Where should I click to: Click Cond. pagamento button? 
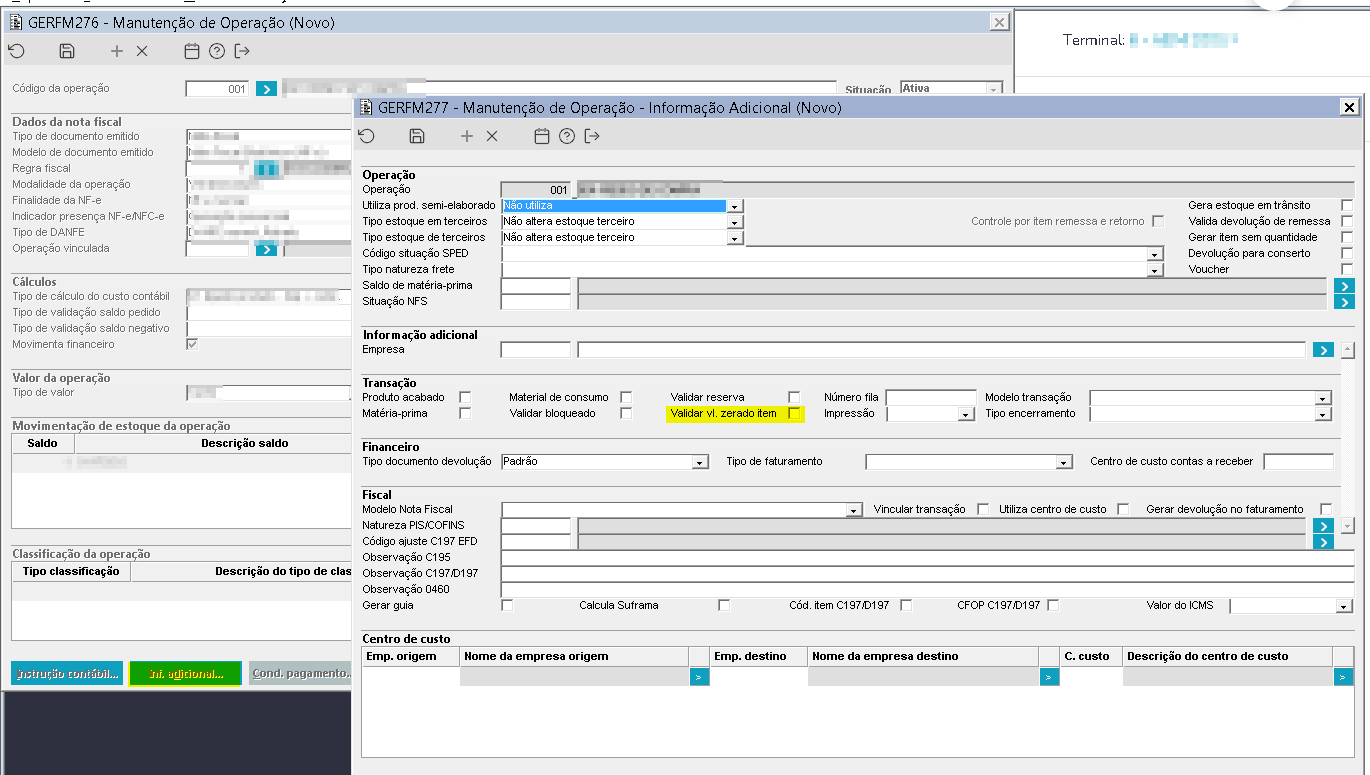[x=300, y=673]
